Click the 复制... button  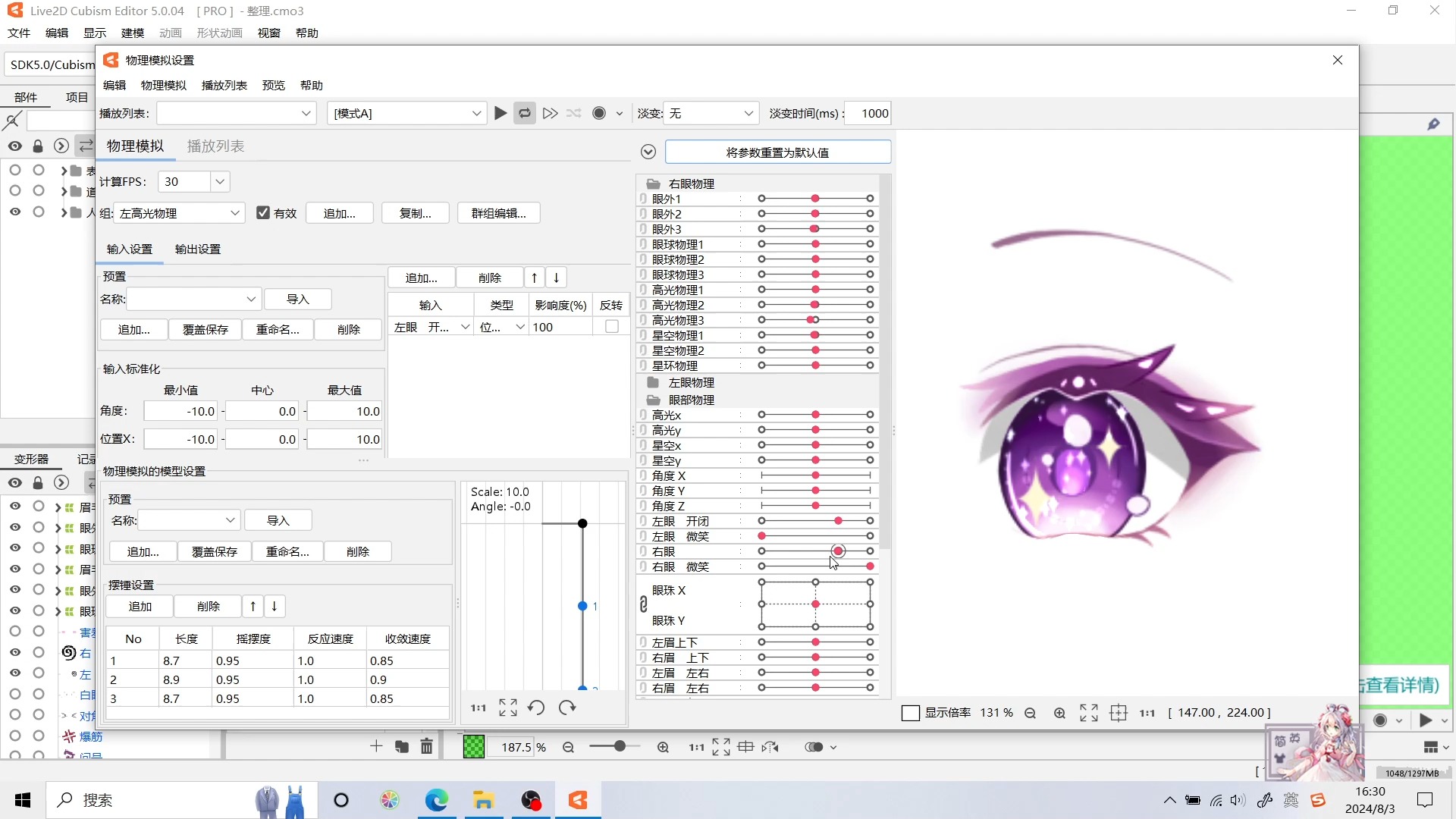click(416, 213)
